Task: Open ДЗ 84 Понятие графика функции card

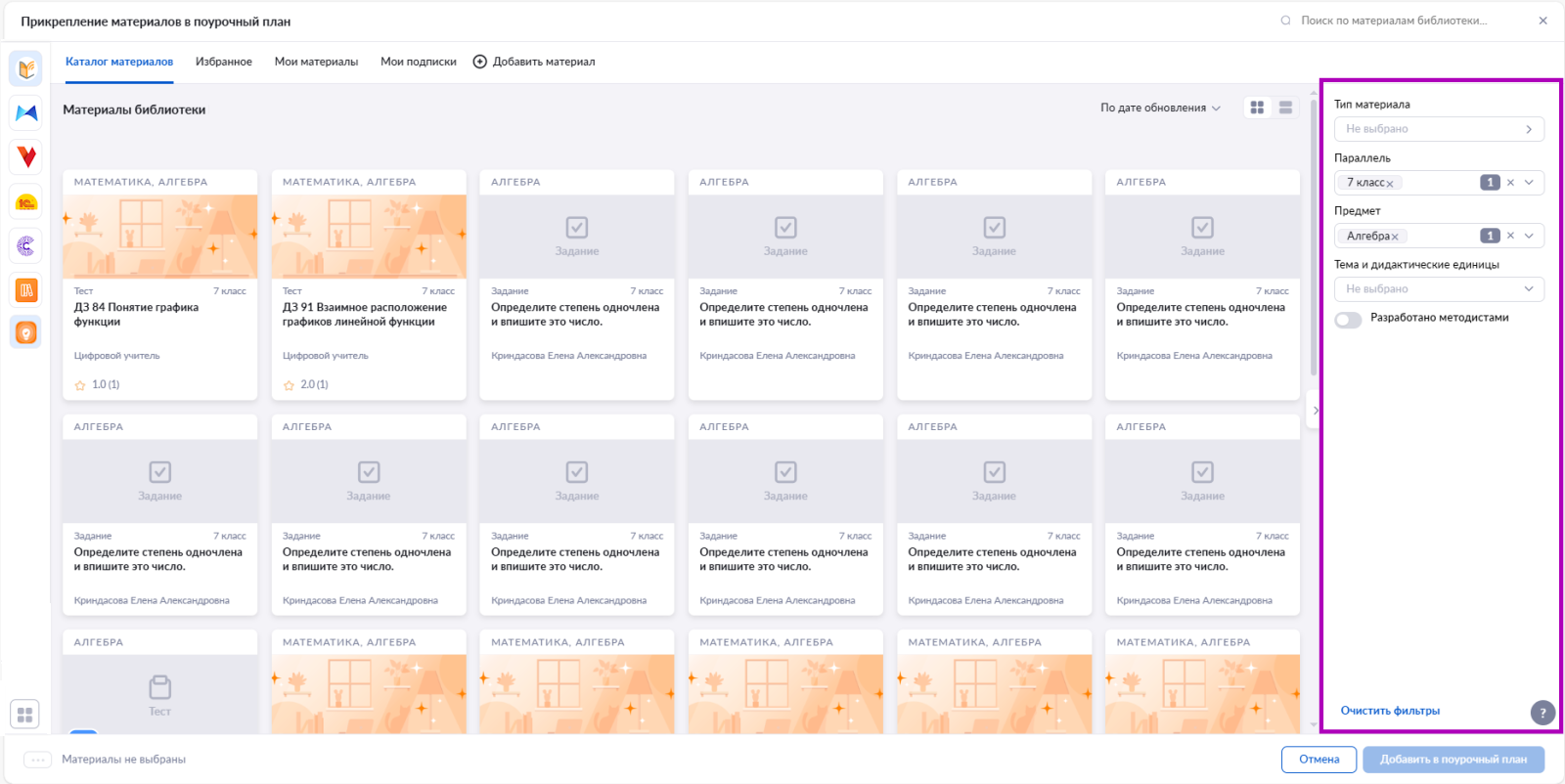Action: (x=160, y=285)
